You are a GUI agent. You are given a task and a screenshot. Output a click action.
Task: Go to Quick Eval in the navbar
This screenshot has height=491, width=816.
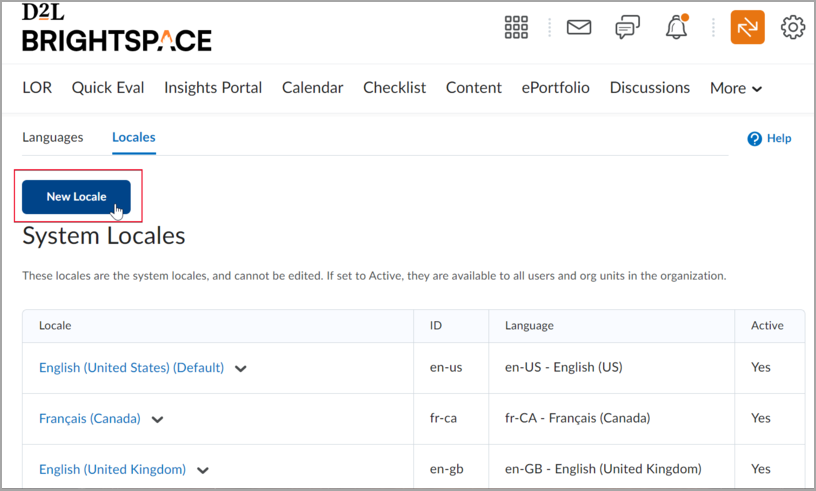(x=108, y=87)
